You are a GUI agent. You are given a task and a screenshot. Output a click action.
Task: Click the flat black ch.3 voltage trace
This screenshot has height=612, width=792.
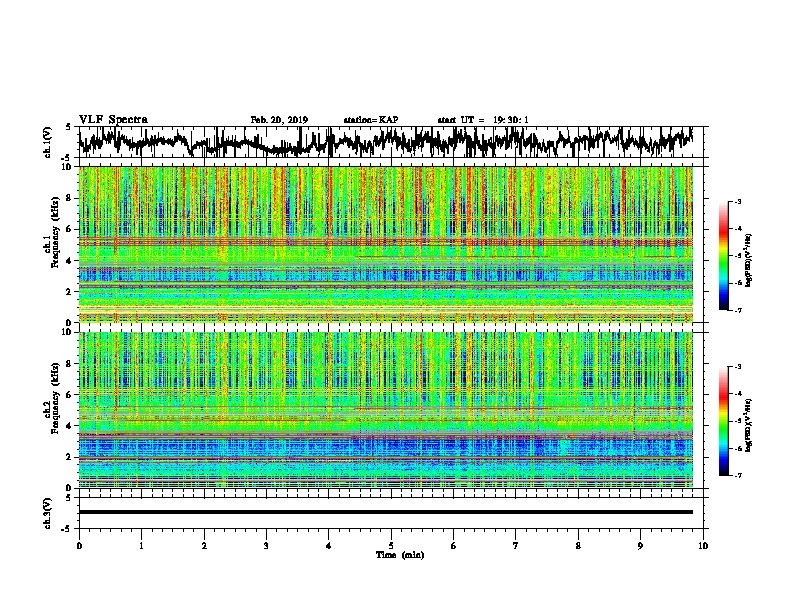click(386, 512)
